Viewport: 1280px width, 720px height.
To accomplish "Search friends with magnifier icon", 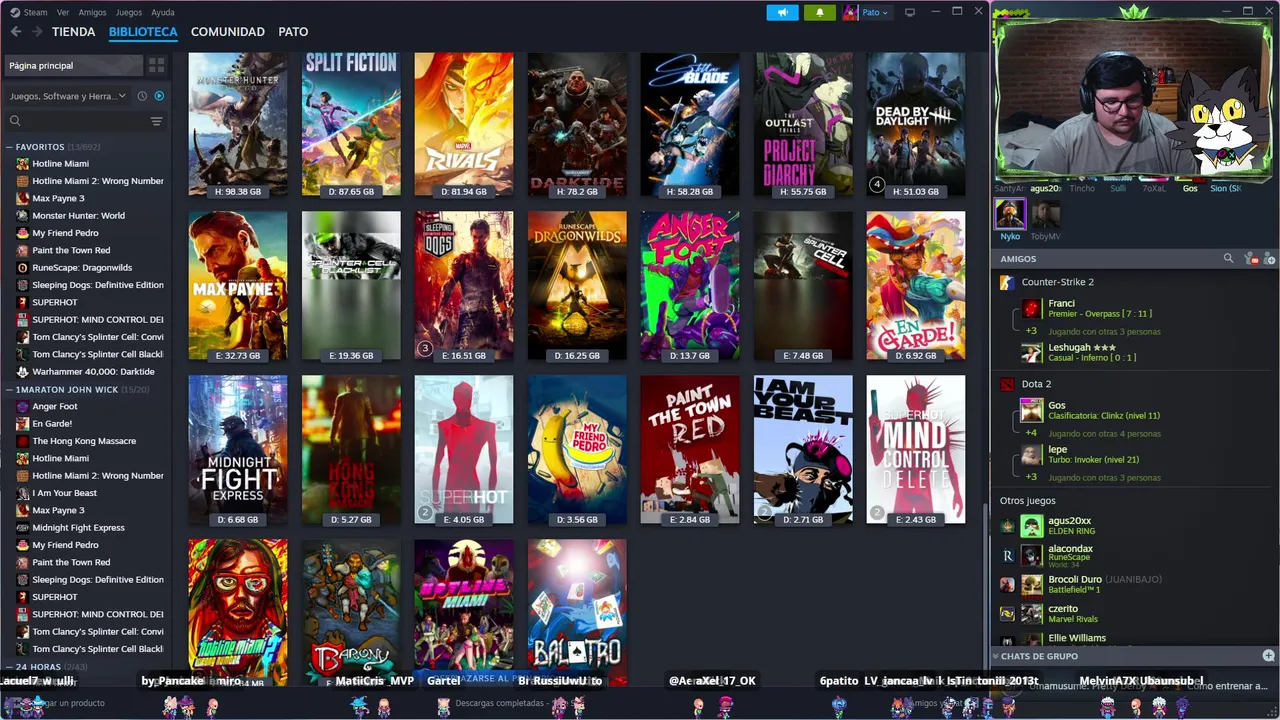I will 1228,259.
